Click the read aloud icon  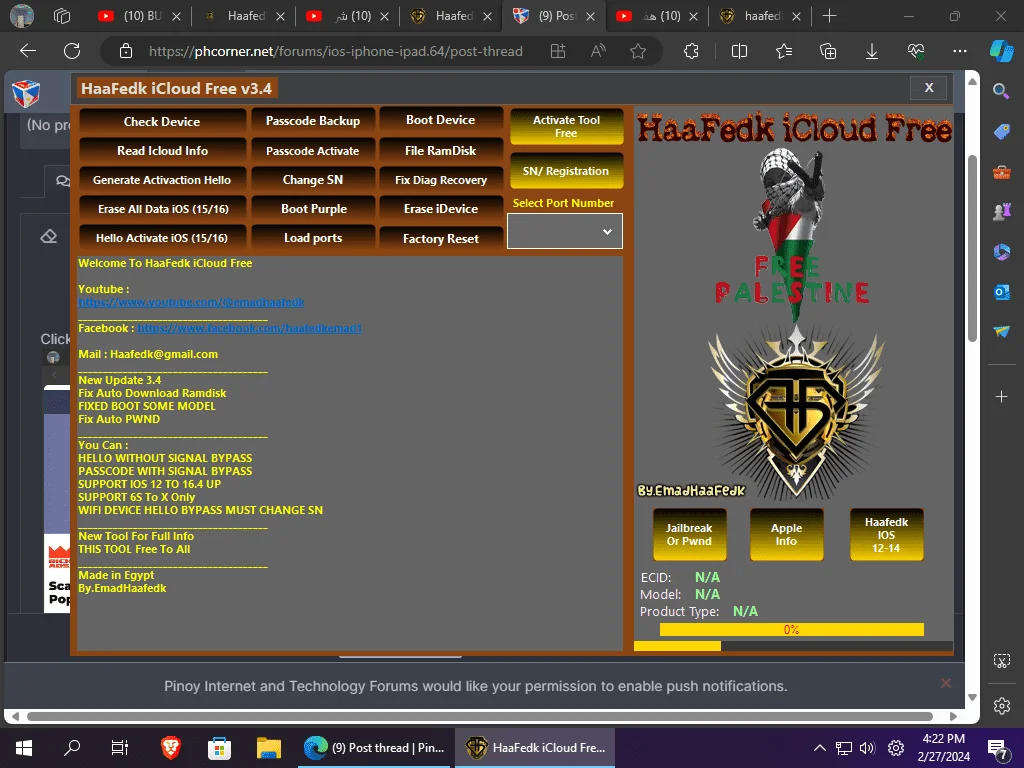pos(598,51)
